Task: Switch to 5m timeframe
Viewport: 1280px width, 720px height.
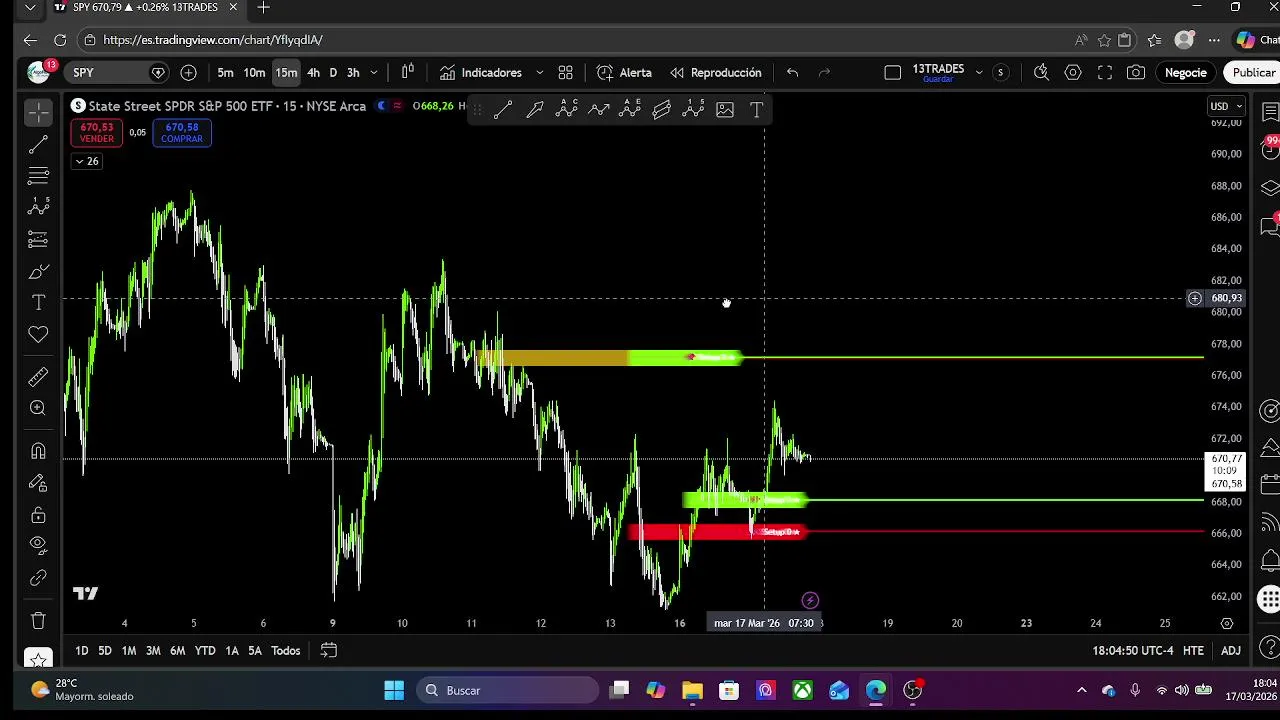Action: coord(226,72)
